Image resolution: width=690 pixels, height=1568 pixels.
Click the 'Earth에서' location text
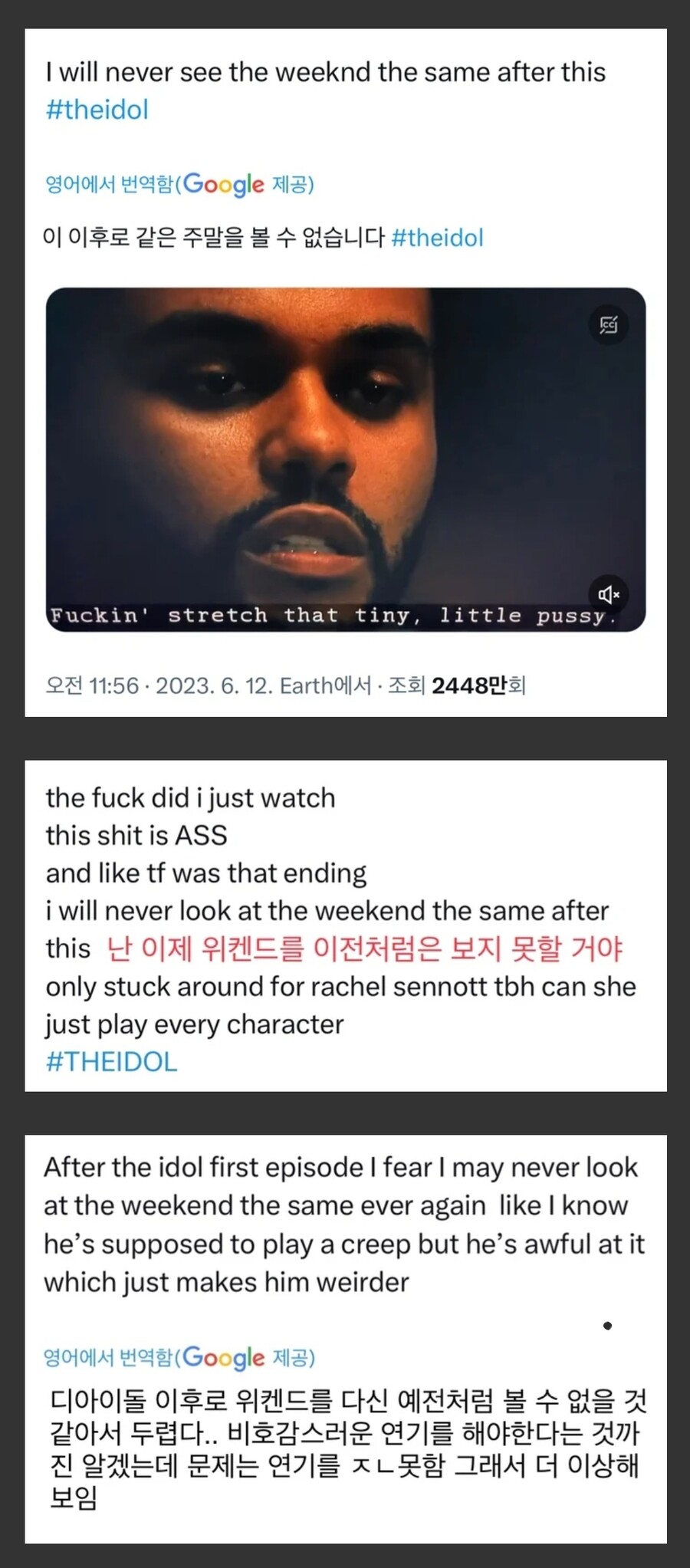click(x=326, y=685)
